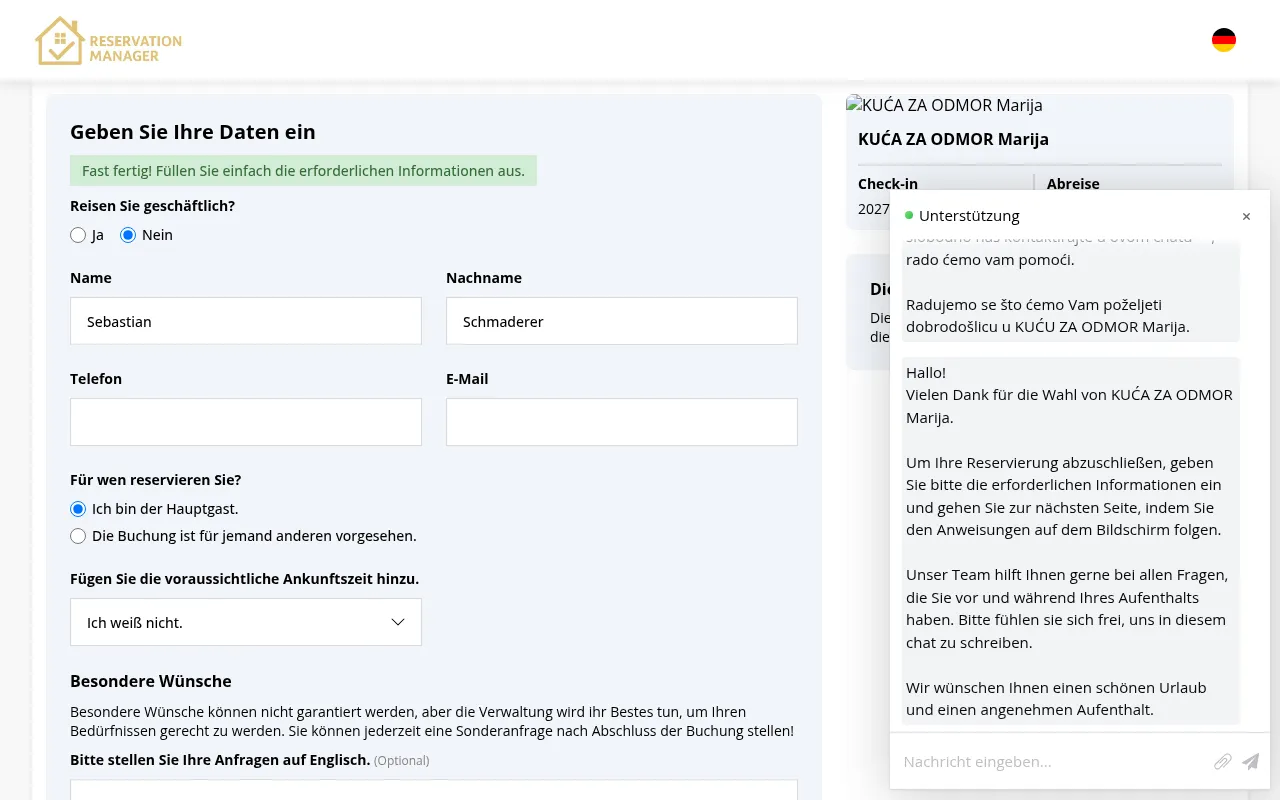Click the 'Nachricht eingeben...' chat input
The width and height of the screenshot is (1280, 800).
coord(1052,762)
